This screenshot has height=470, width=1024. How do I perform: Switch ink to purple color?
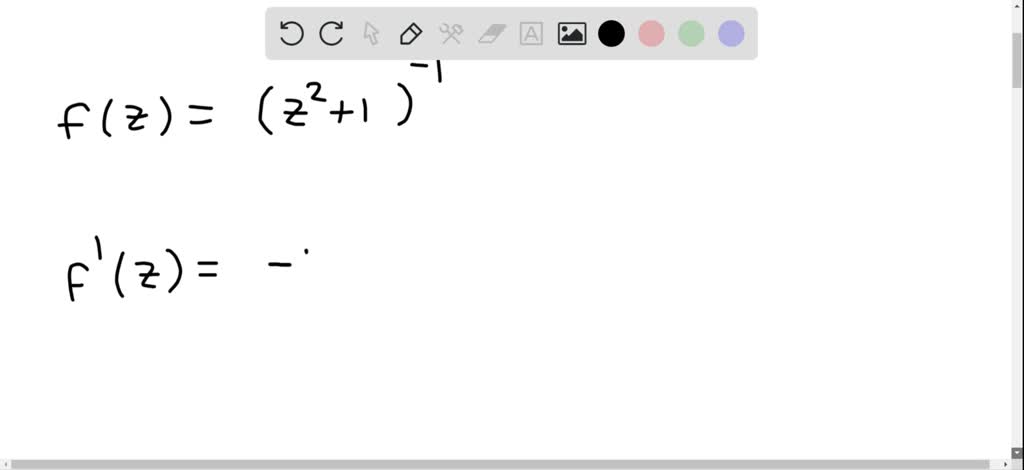731,33
